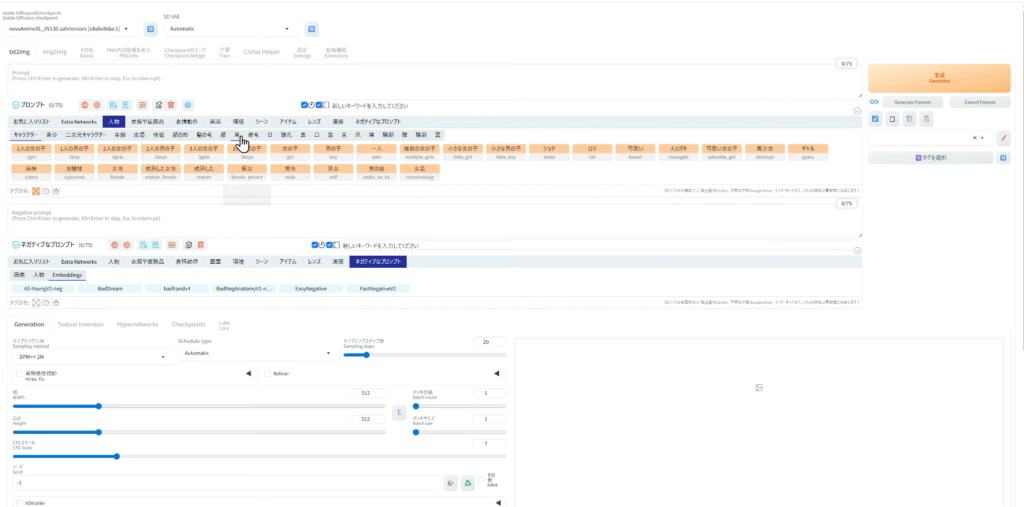Enable the Hires. fix checkbox

[19, 374]
